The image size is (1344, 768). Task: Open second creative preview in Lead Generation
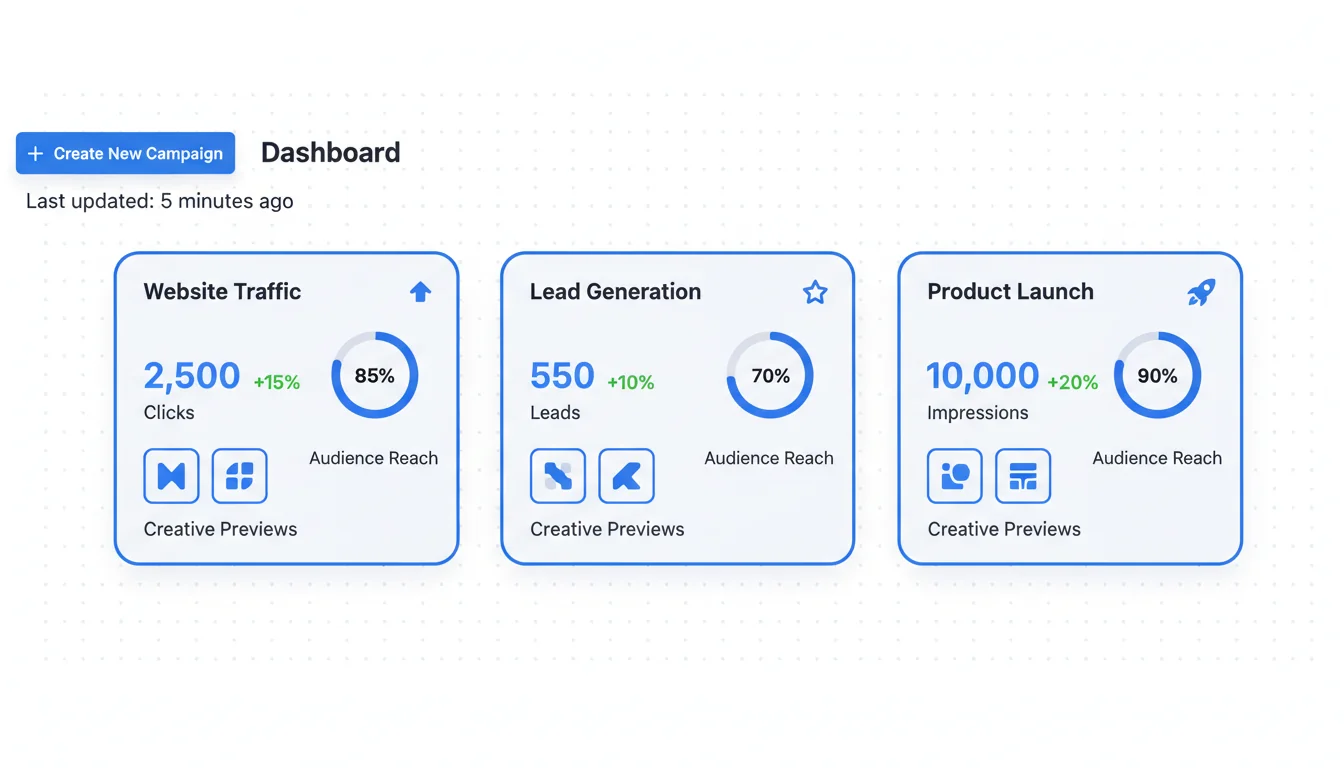coord(626,476)
